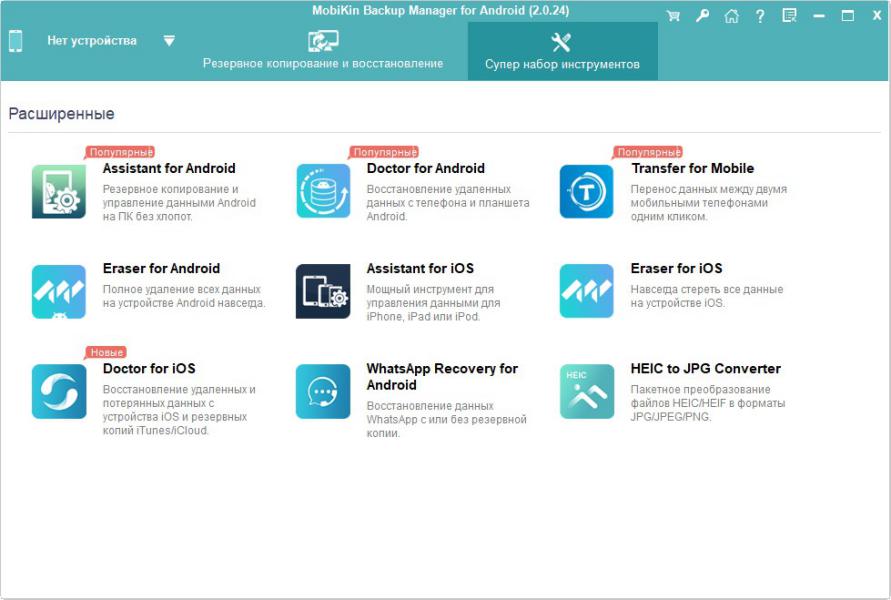
Task: Open the Eraser for Android title link
Action: pyautogui.click(x=161, y=268)
